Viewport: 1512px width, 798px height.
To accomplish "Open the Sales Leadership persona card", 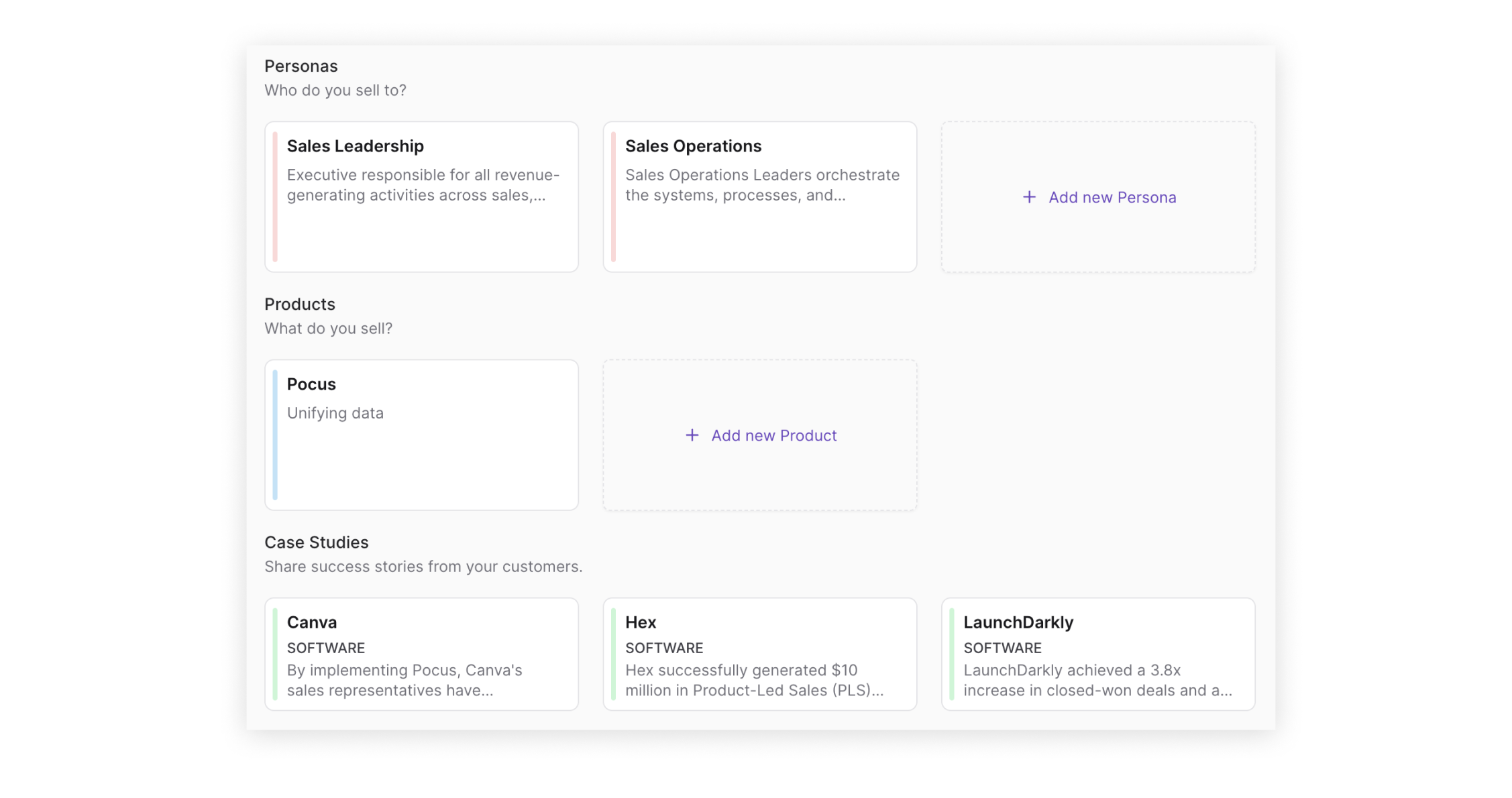I will click(421, 228).
